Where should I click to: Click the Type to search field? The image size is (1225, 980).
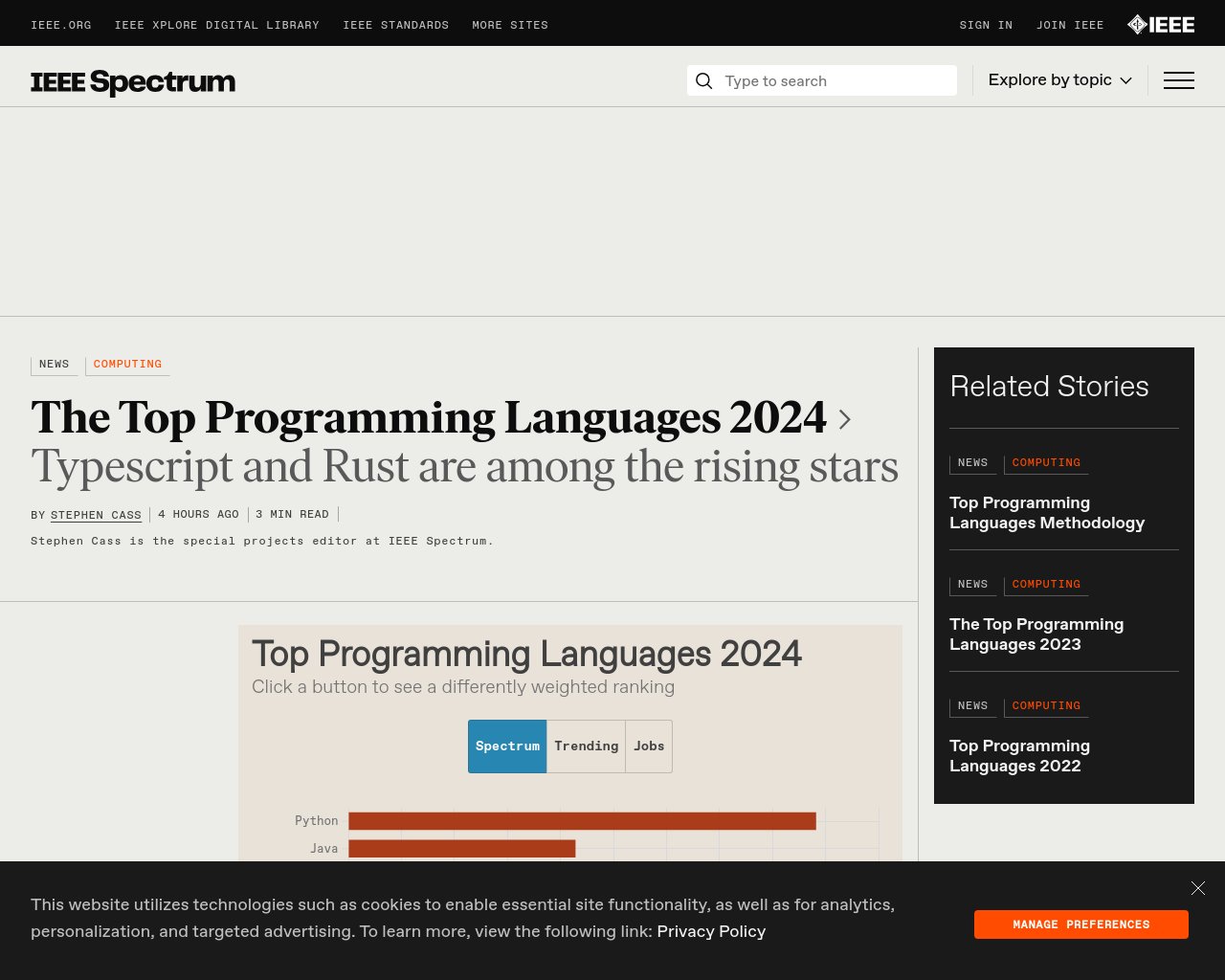click(x=822, y=80)
